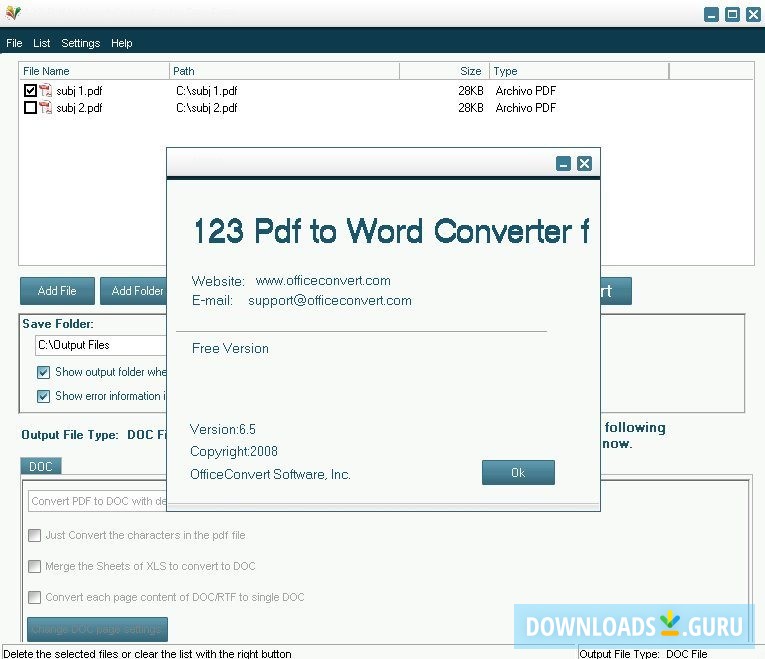Screen dimensions: 765x659
Task: Minimize the About dialog
Action: click(x=564, y=163)
